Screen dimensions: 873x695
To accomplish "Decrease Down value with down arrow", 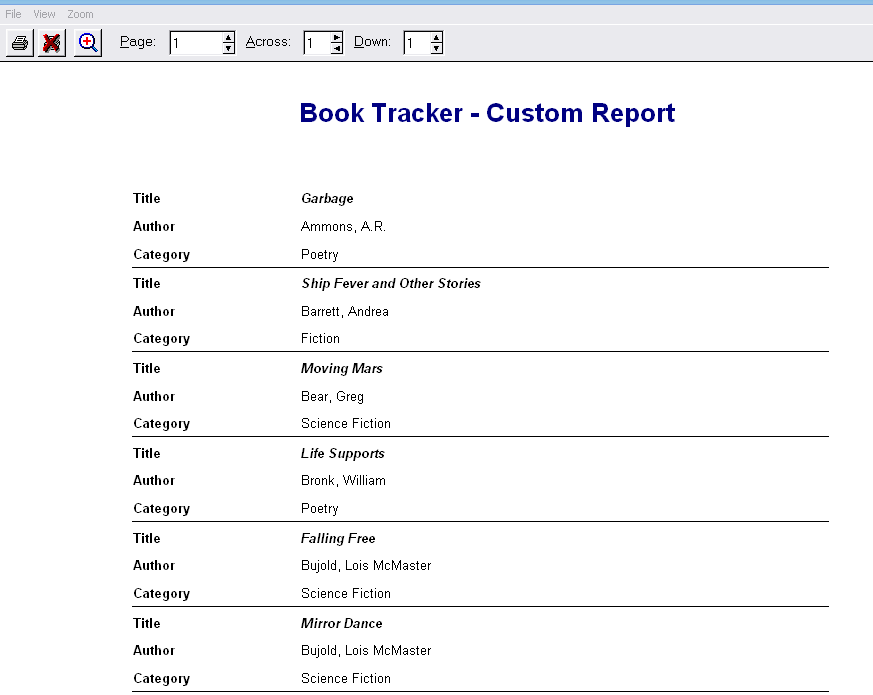I will [x=436, y=48].
